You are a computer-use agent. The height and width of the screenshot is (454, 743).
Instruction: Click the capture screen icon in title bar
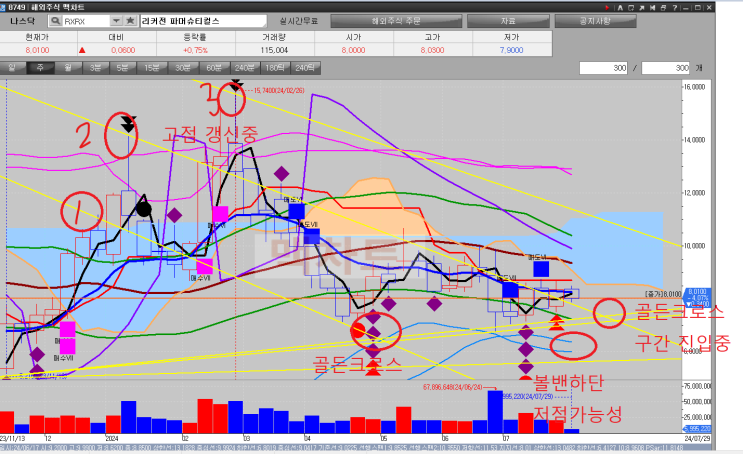pyautogui.click(x=631, y=8)
